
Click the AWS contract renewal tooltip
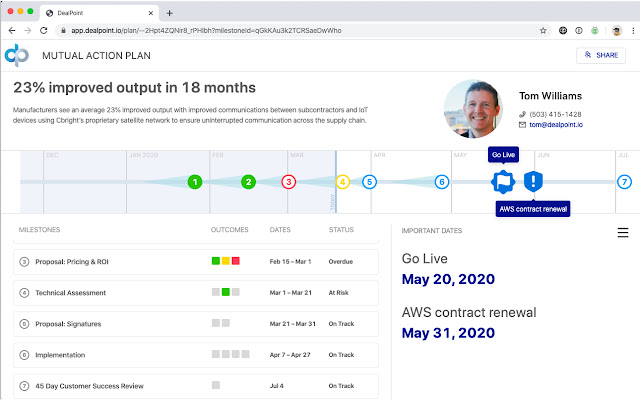click(x=533, y=209)
